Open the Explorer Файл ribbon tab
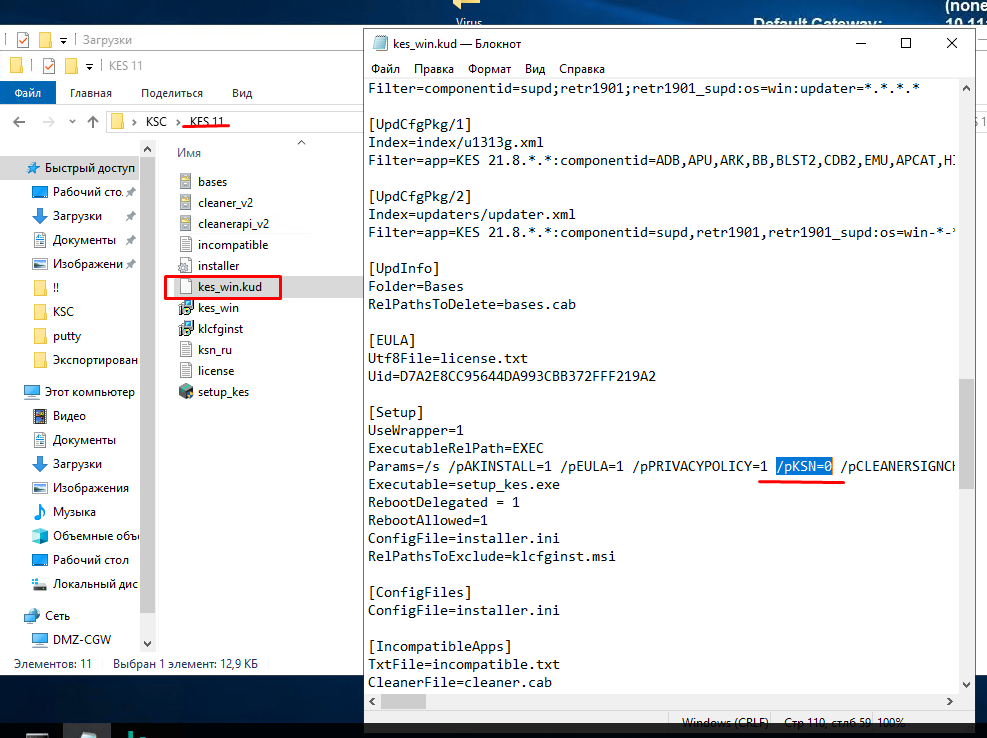 (x=28, y=93)
